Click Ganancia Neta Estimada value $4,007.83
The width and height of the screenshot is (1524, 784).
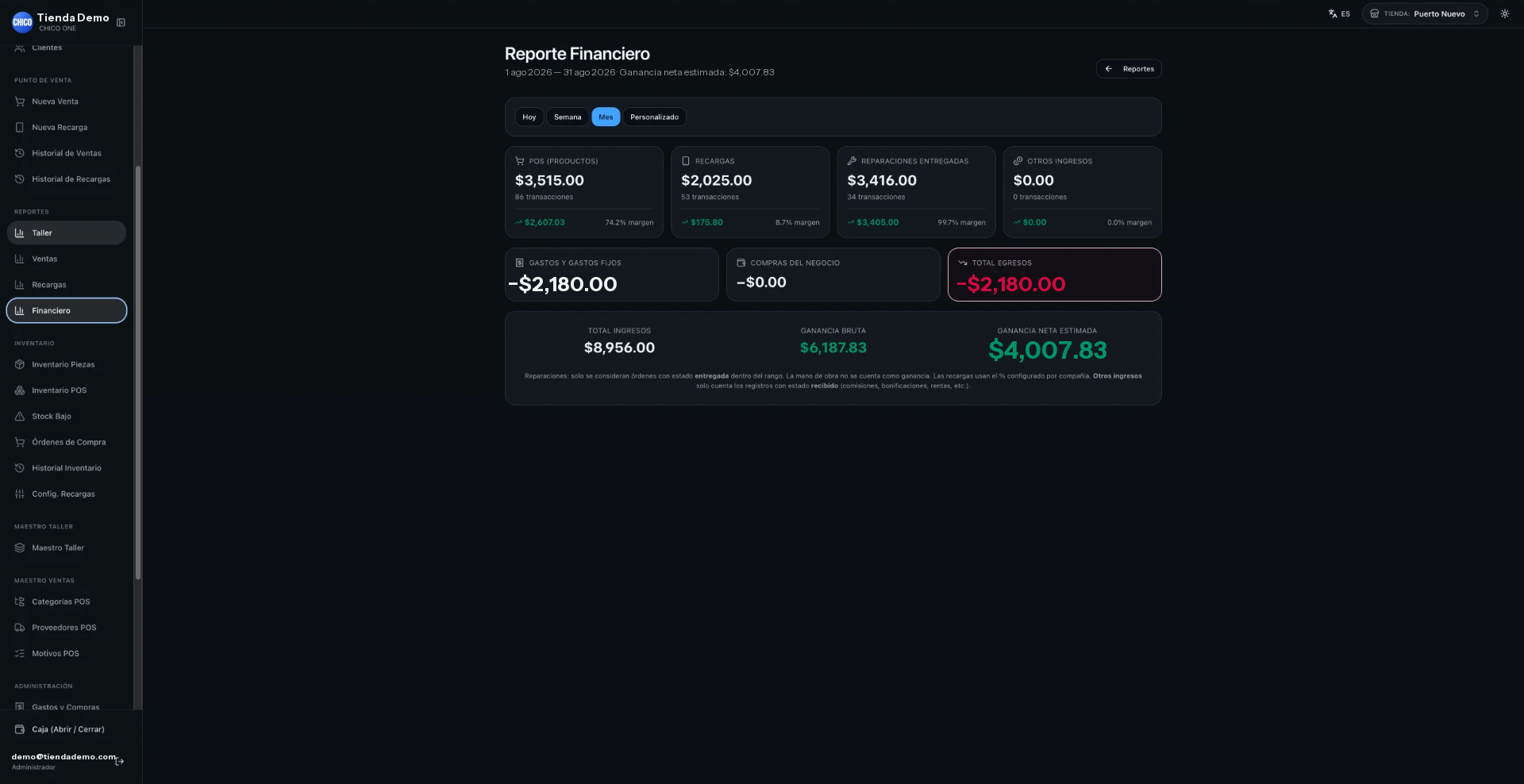click(1048, 350)
